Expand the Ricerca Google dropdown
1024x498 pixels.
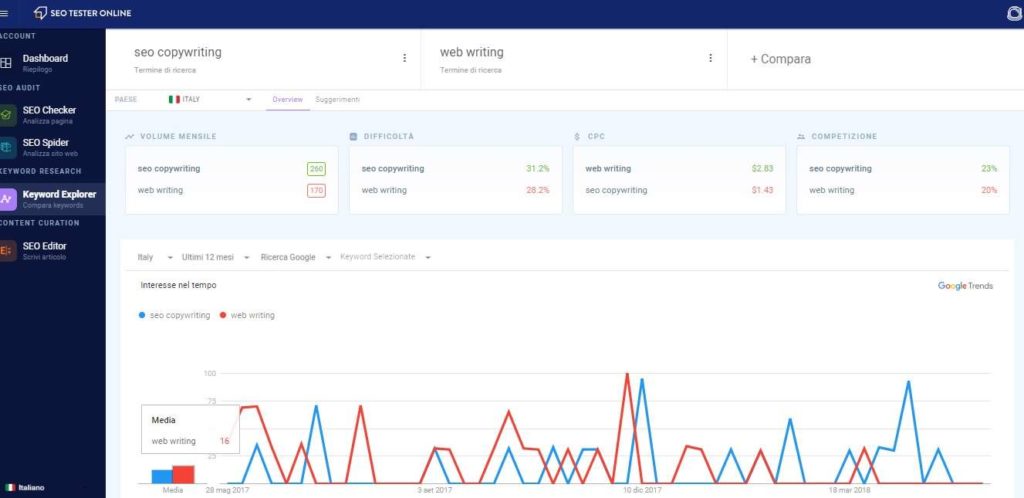click(x=294, y=258)
